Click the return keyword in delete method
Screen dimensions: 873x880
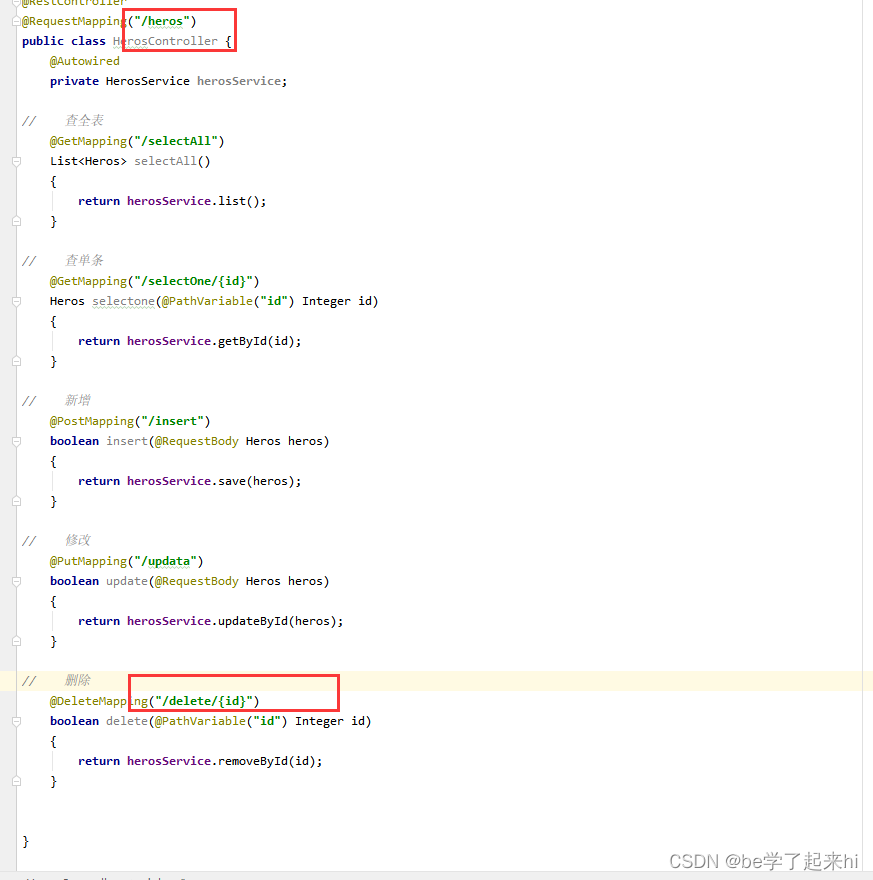[99, 761]
